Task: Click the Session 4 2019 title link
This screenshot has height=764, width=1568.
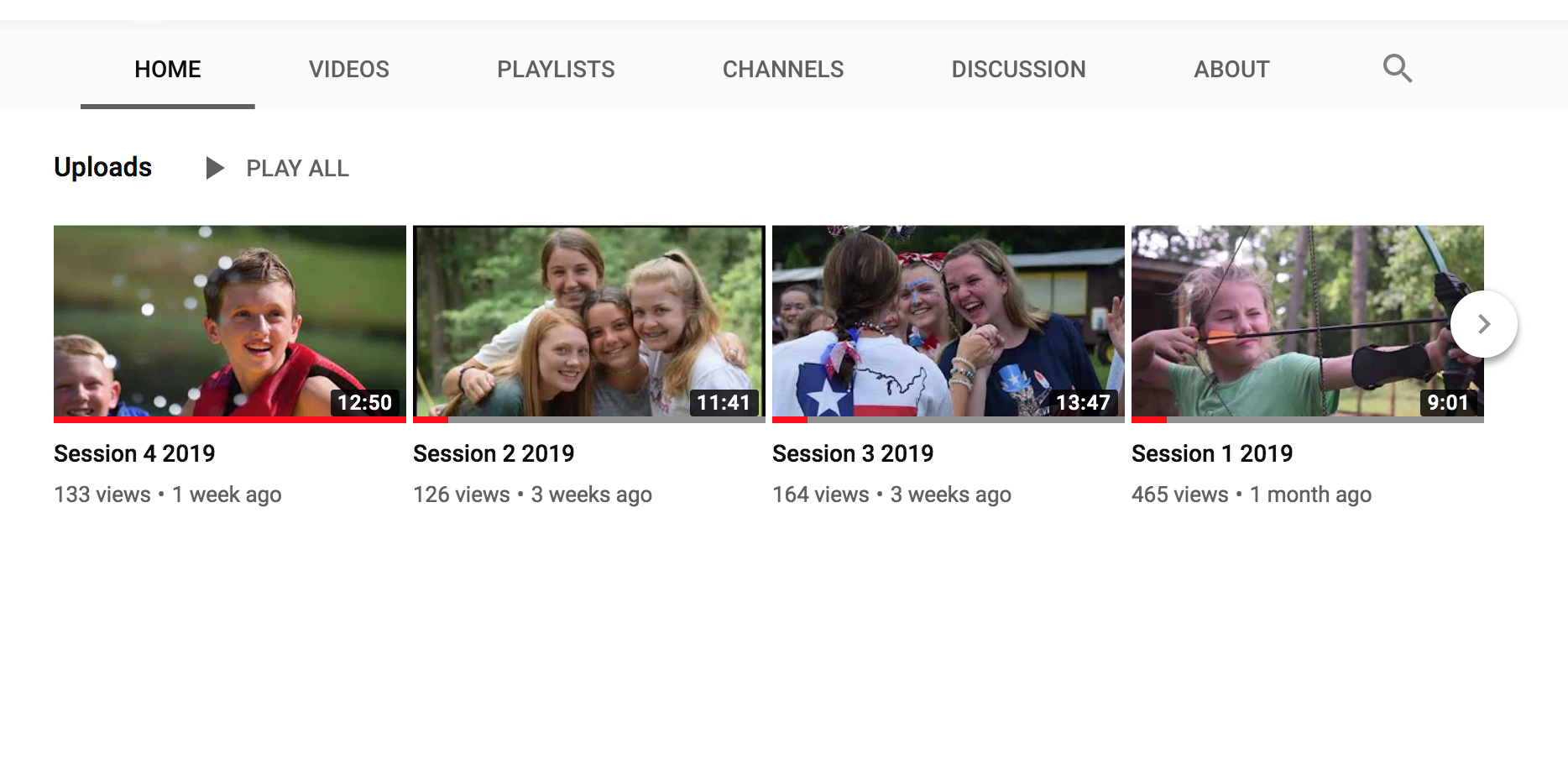Action: click(134, 453)
